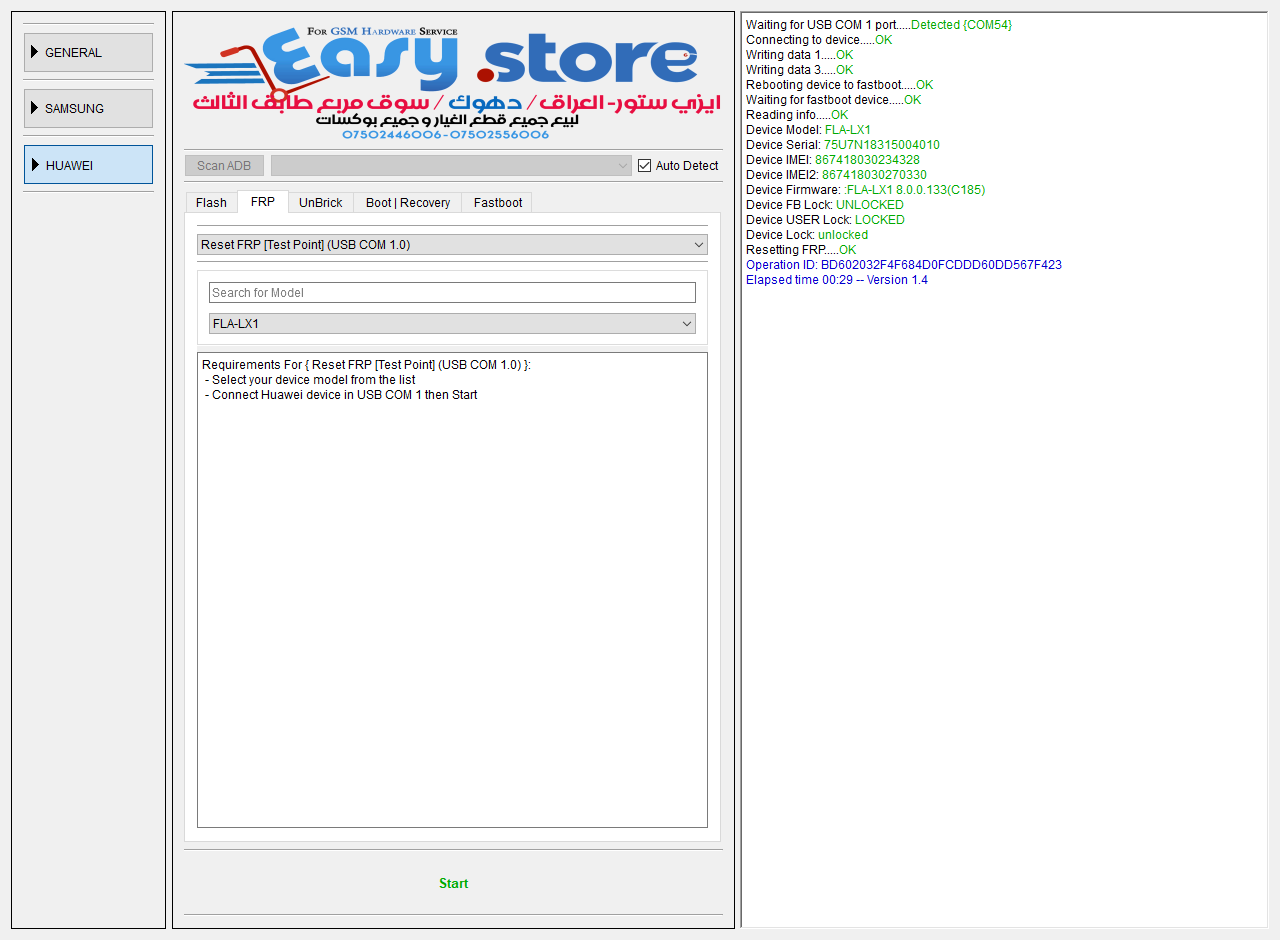Screen dimensions: 1280x940
Task: Switch to the Fastboot tab
Action: 498,203
